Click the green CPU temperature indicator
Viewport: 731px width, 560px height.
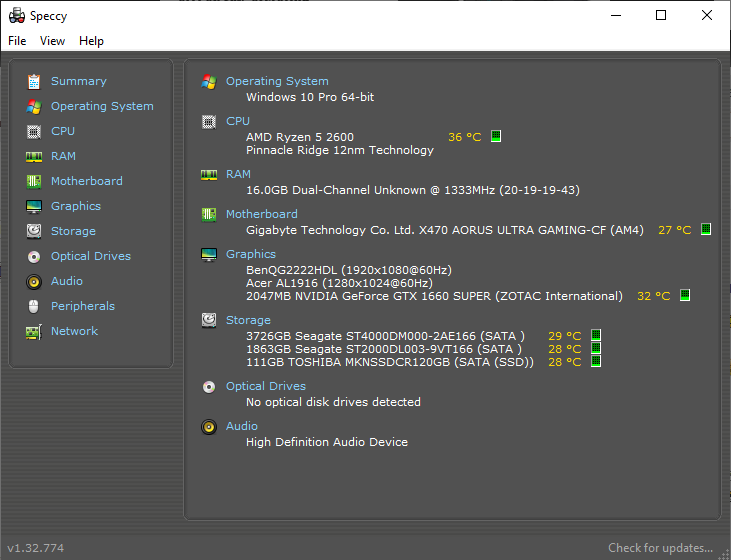496,137
